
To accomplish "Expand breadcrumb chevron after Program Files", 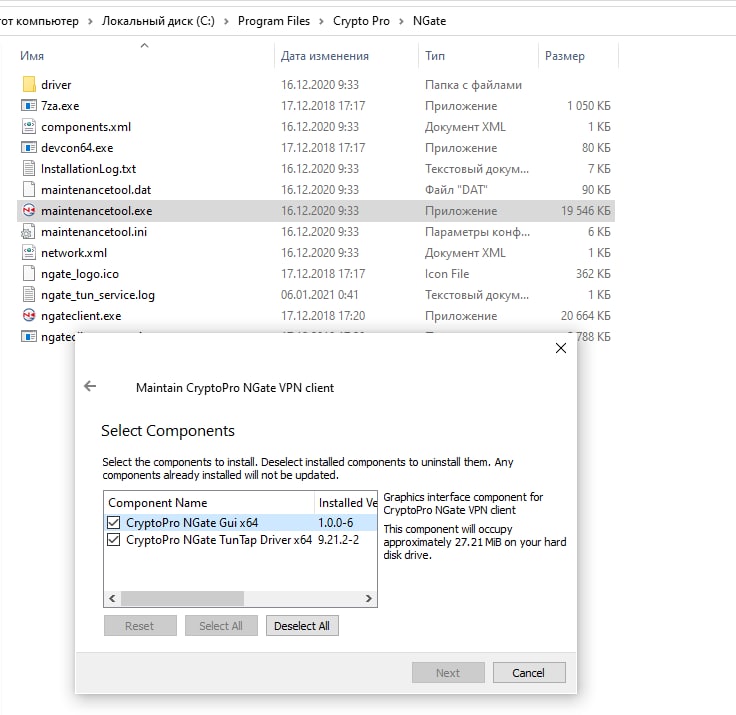I will [322, 21].
